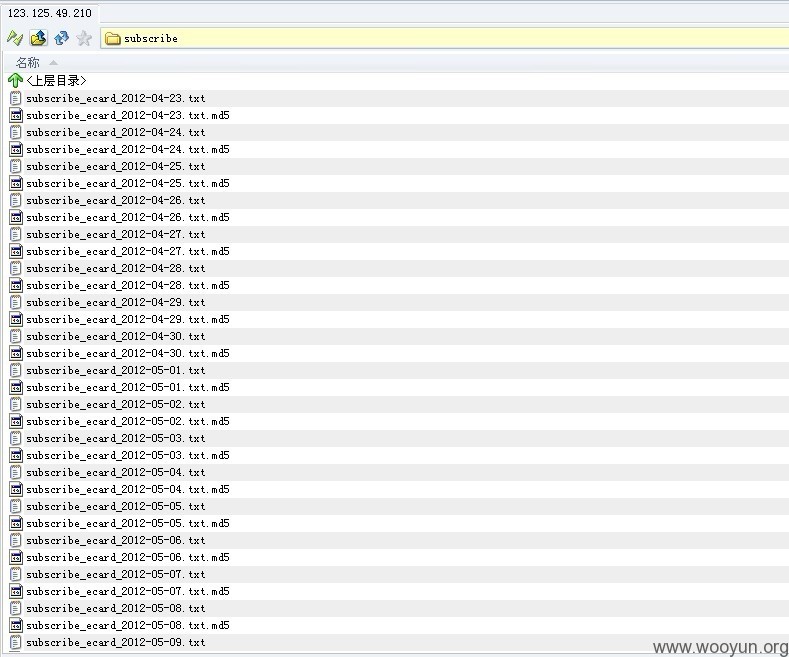The height and width of the screenshot is (657, 789).
Task: Select file subscribe_ecard_2012-04-29.txt.md5
Action: pos(128,319)
